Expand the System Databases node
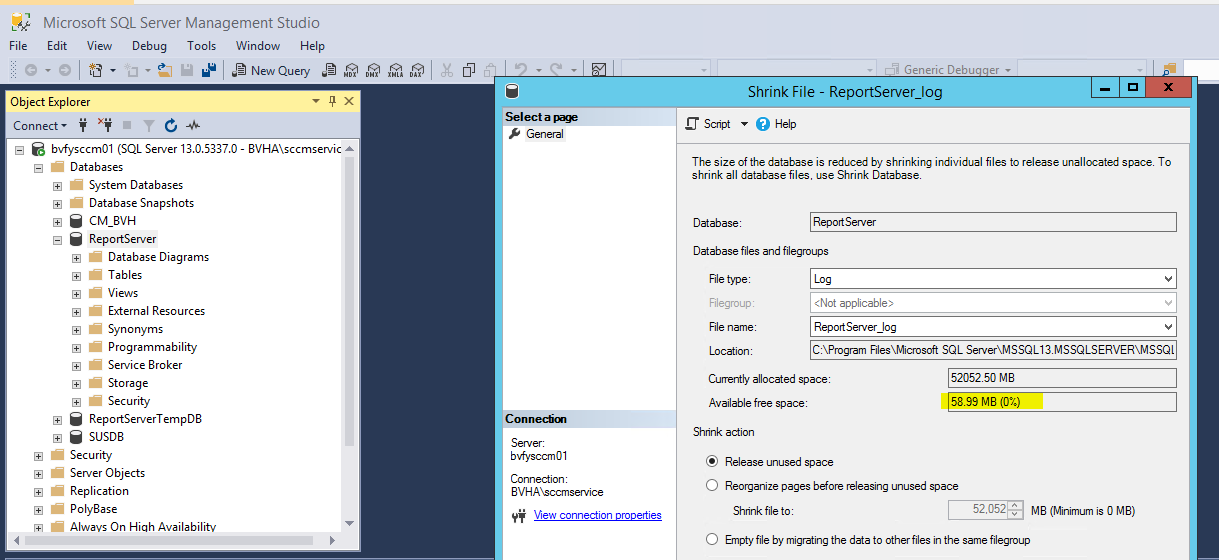1219x560 pixels. 57,185
